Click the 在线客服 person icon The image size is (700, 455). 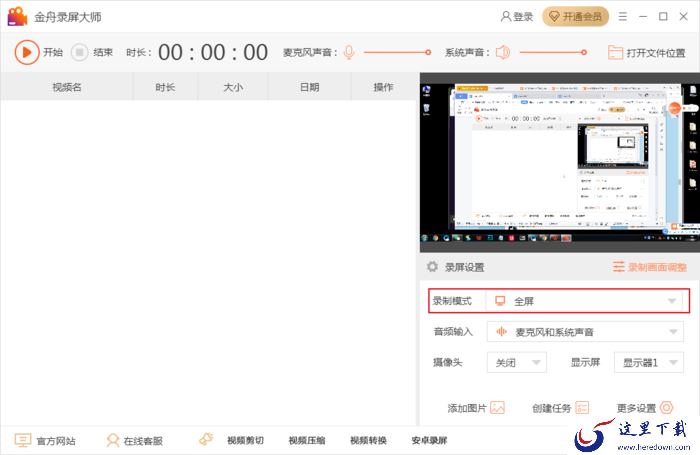[113, 440]
